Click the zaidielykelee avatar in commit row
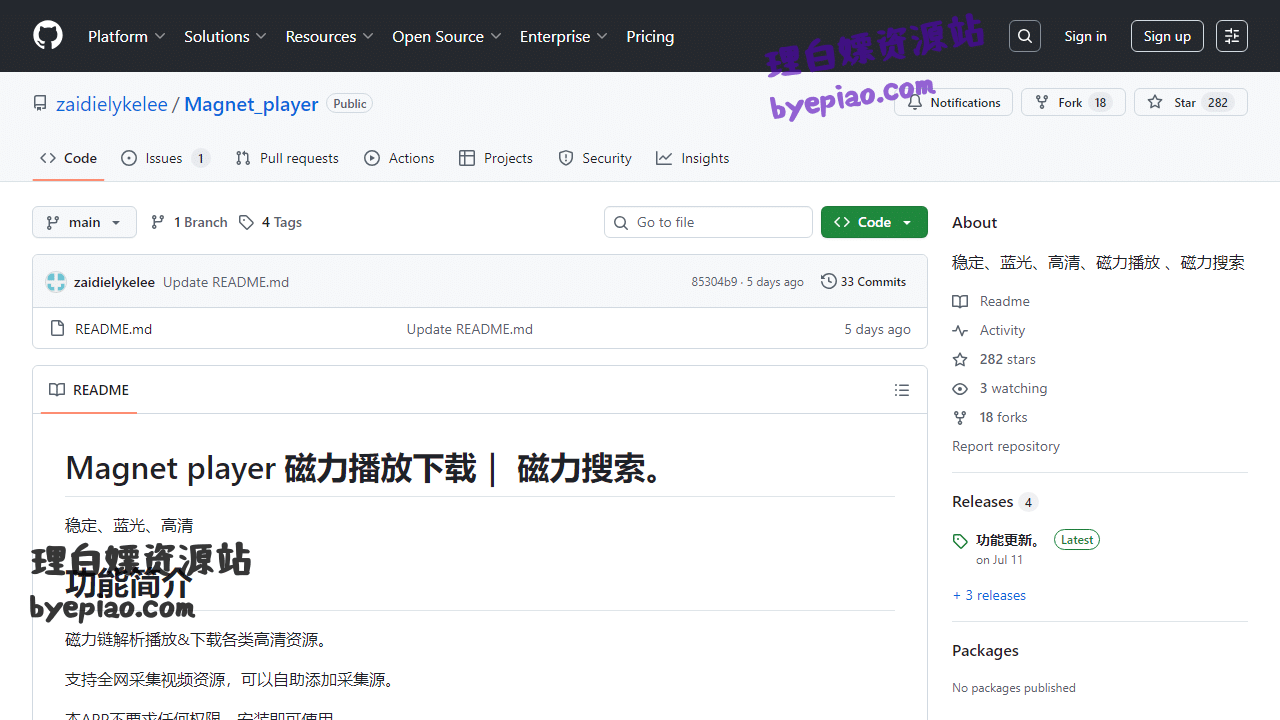 click(x=56, y=282)
